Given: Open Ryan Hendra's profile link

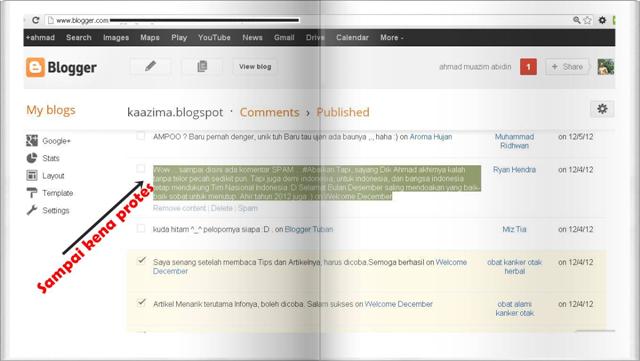Looking at the screenshot, I should click(x=514, y=169).
